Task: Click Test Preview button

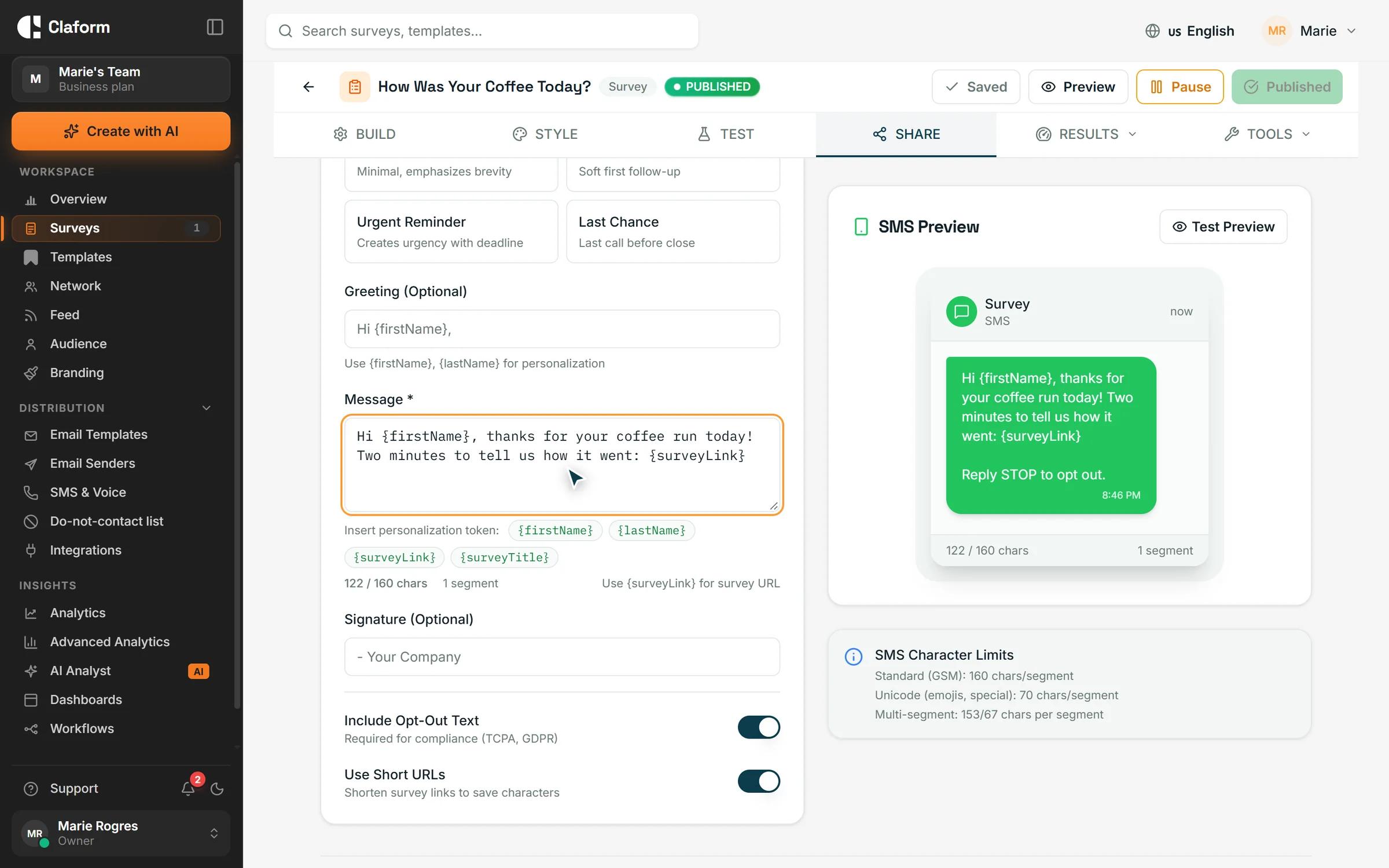Action: pos(1223,227)
